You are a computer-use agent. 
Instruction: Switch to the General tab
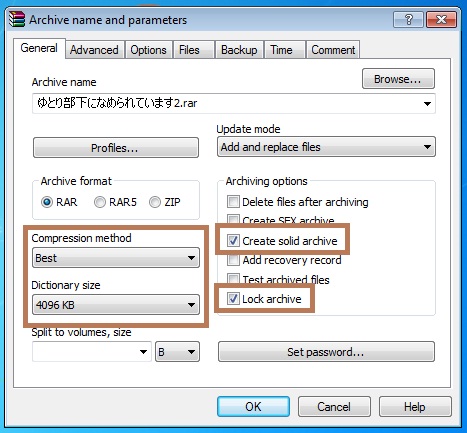(39, 48)
